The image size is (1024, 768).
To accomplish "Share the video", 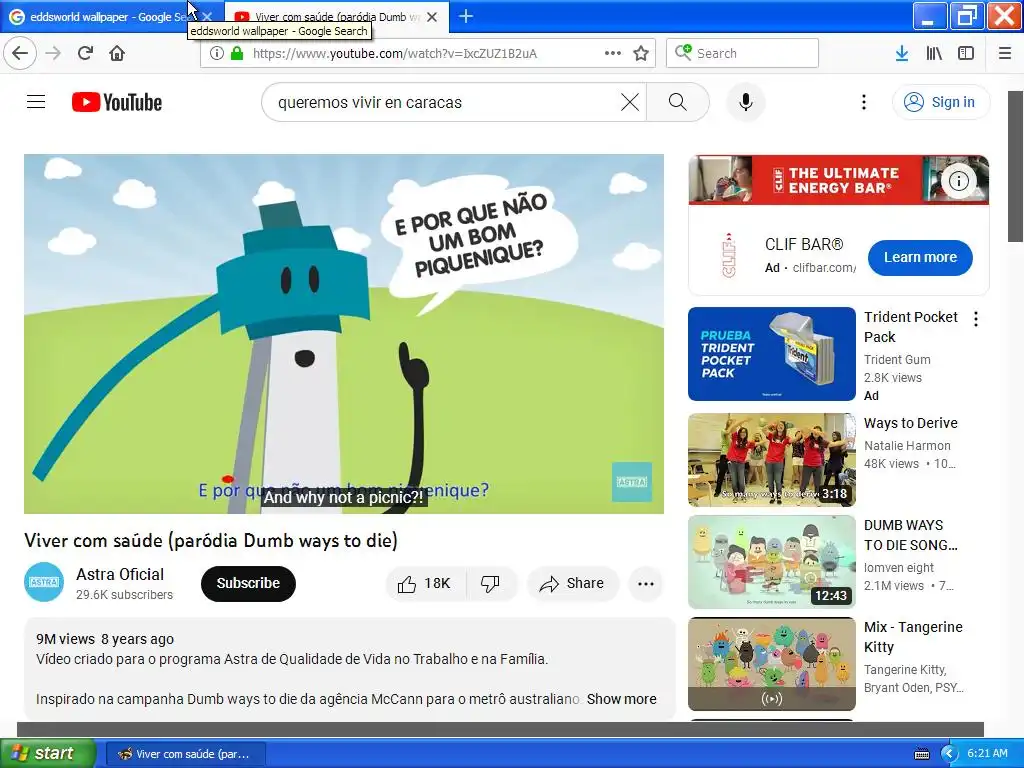I will pos(573,583).
